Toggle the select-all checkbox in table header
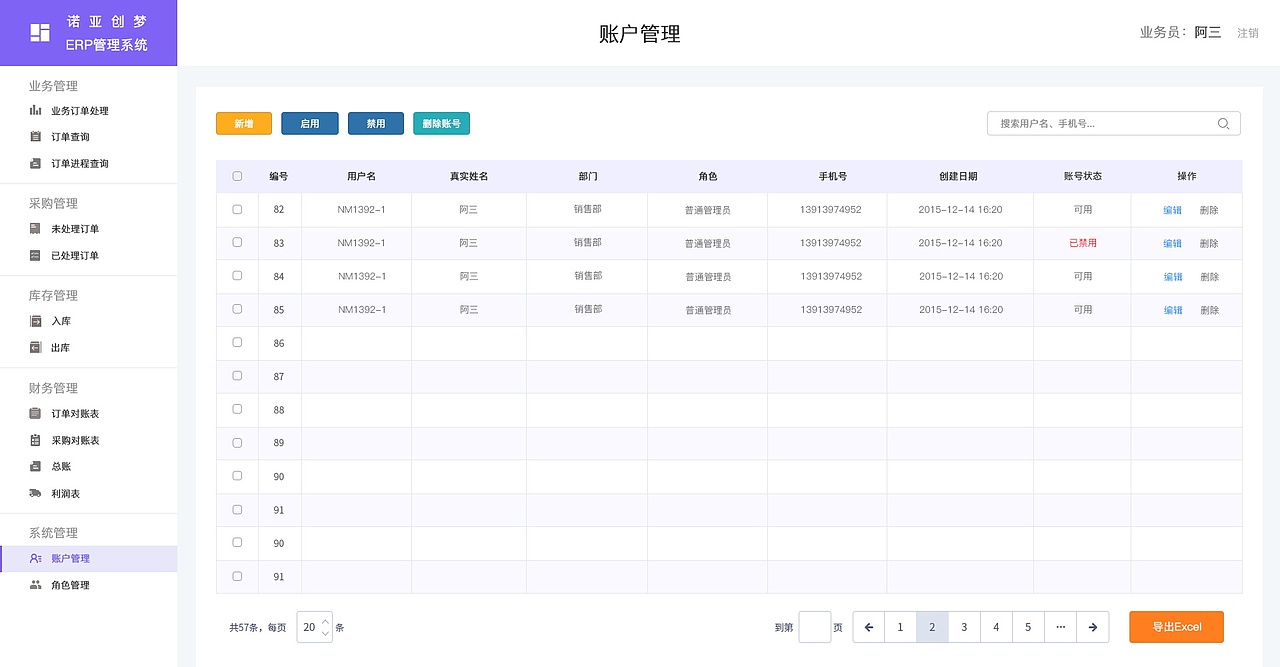This screenshot has height=667, width=1280. (237, 175)
